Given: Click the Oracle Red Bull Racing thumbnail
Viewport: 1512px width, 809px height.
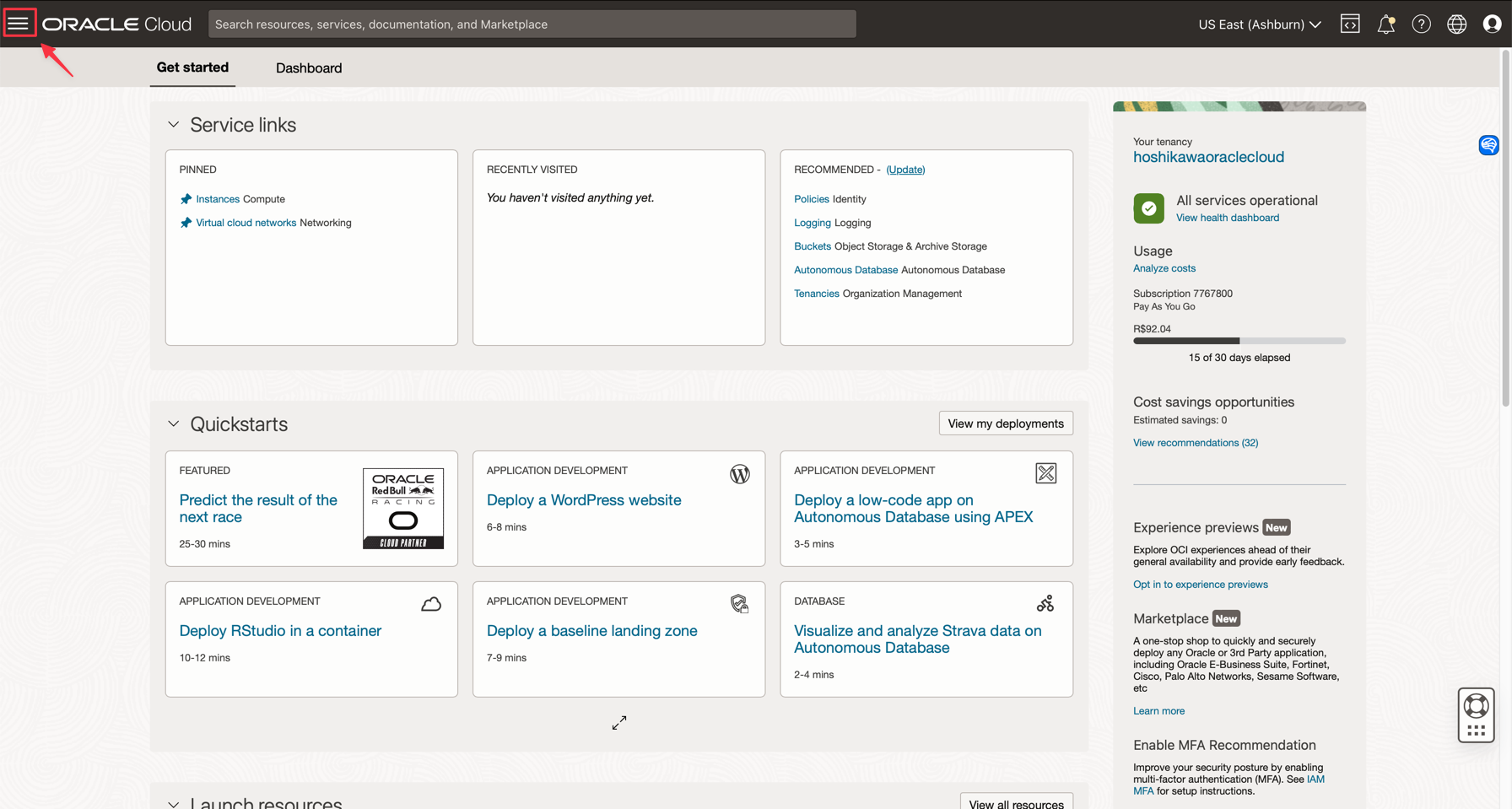Looking at the screenshot, I should point(403,509).
